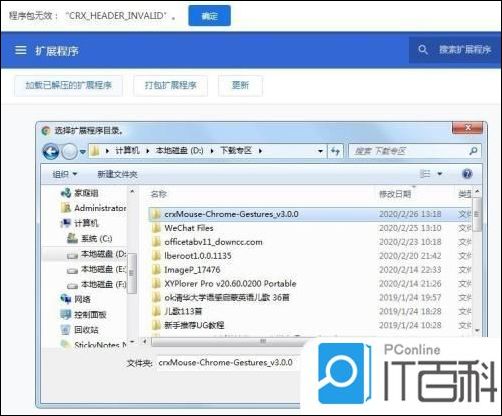Click the change view layout icon
502x416 pixels.
pyautogui.click(x=425, y=174)
